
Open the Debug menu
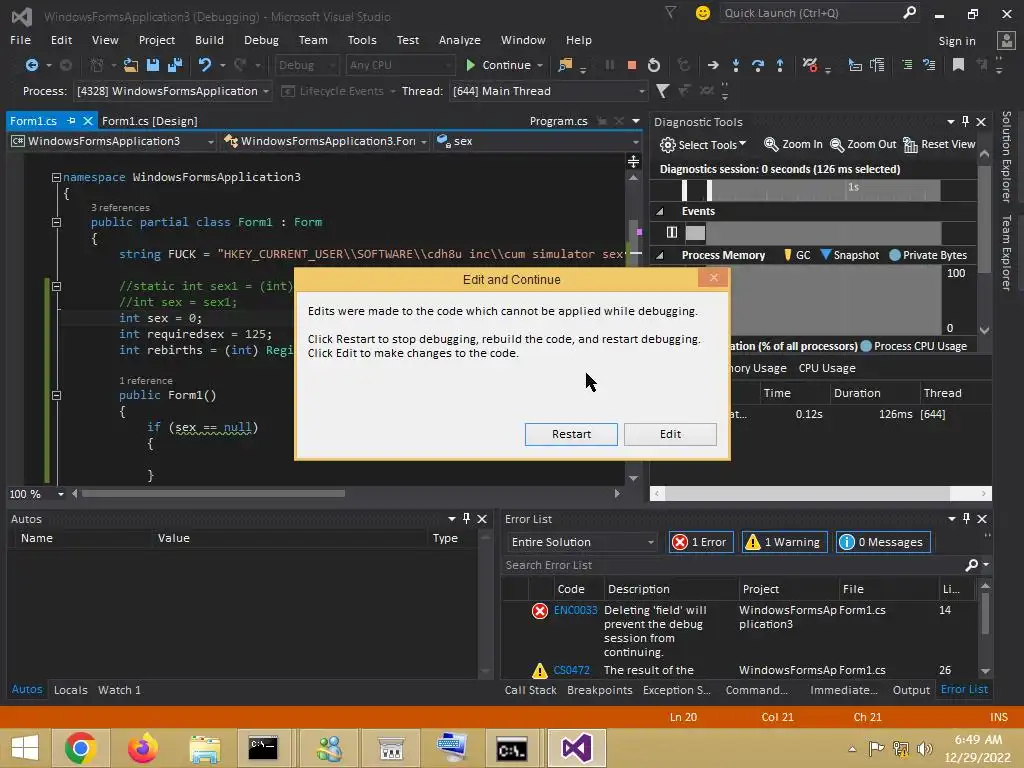pos(261,40)
